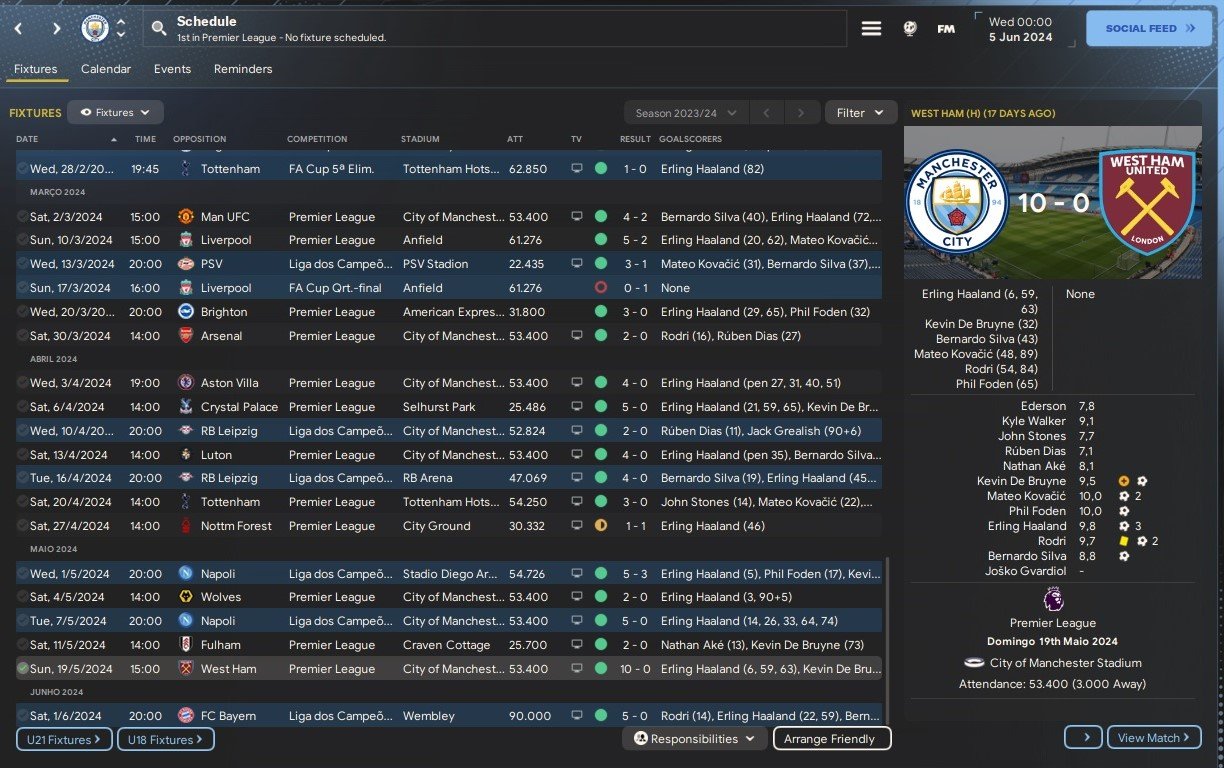Open the hamburger menu icon
1224x768 pixels.
pos(871,29)
